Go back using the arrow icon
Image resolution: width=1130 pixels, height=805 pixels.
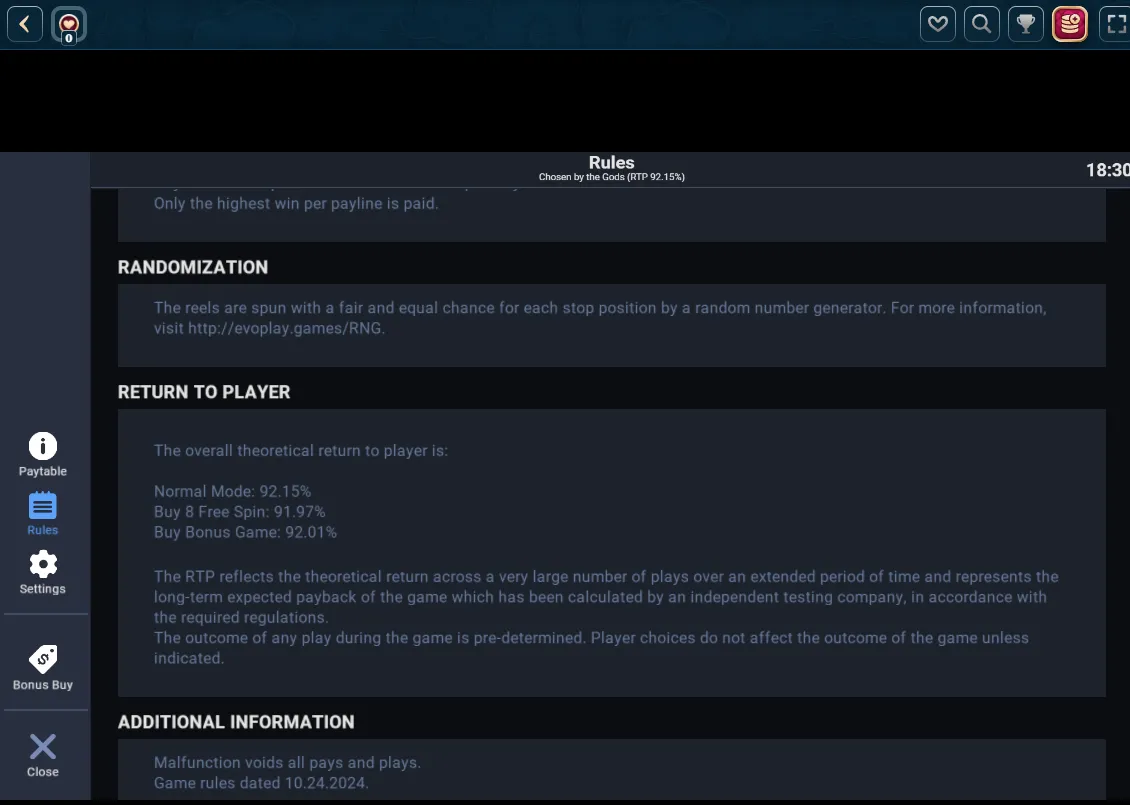(25, 25)
